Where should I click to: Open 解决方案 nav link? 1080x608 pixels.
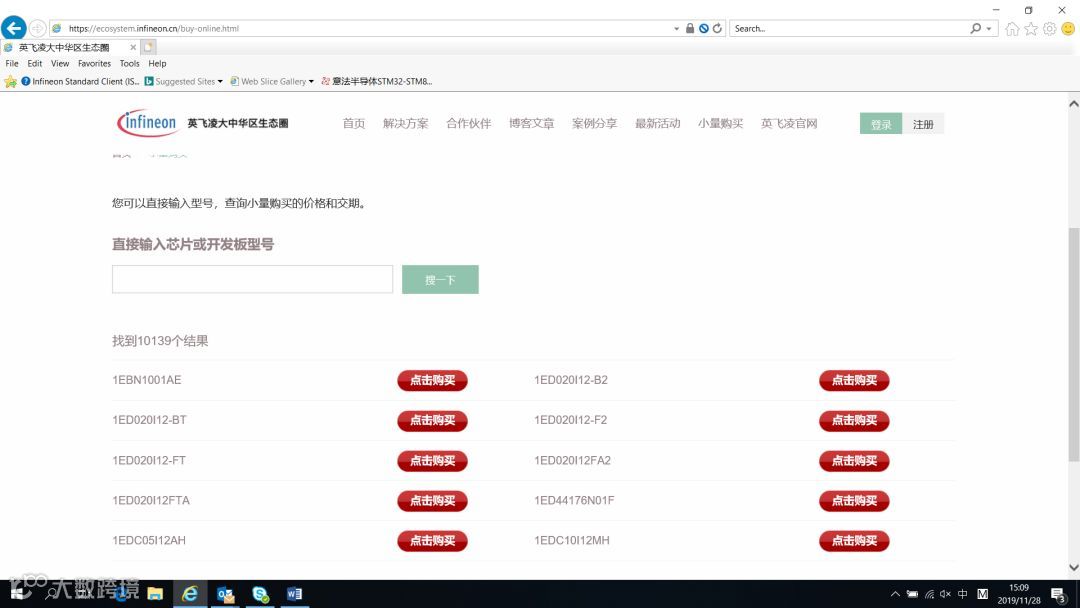(405, 123)
